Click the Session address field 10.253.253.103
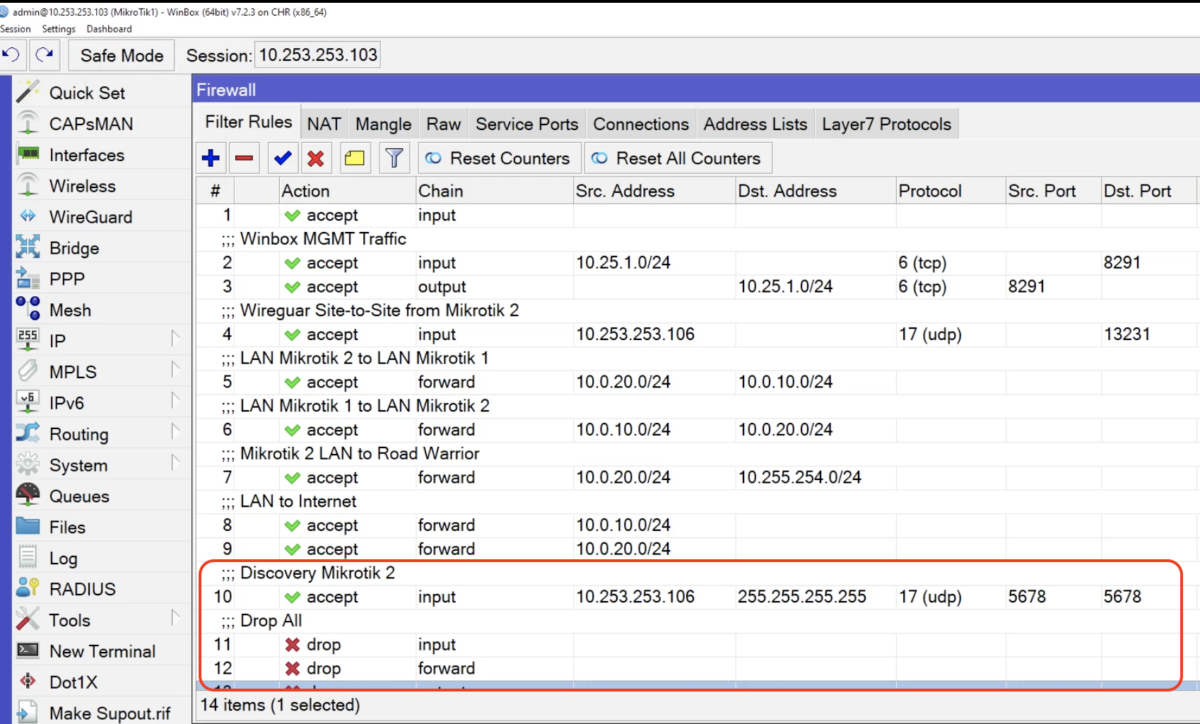This screenshot has height=724, width=1200. click(318, 55)
